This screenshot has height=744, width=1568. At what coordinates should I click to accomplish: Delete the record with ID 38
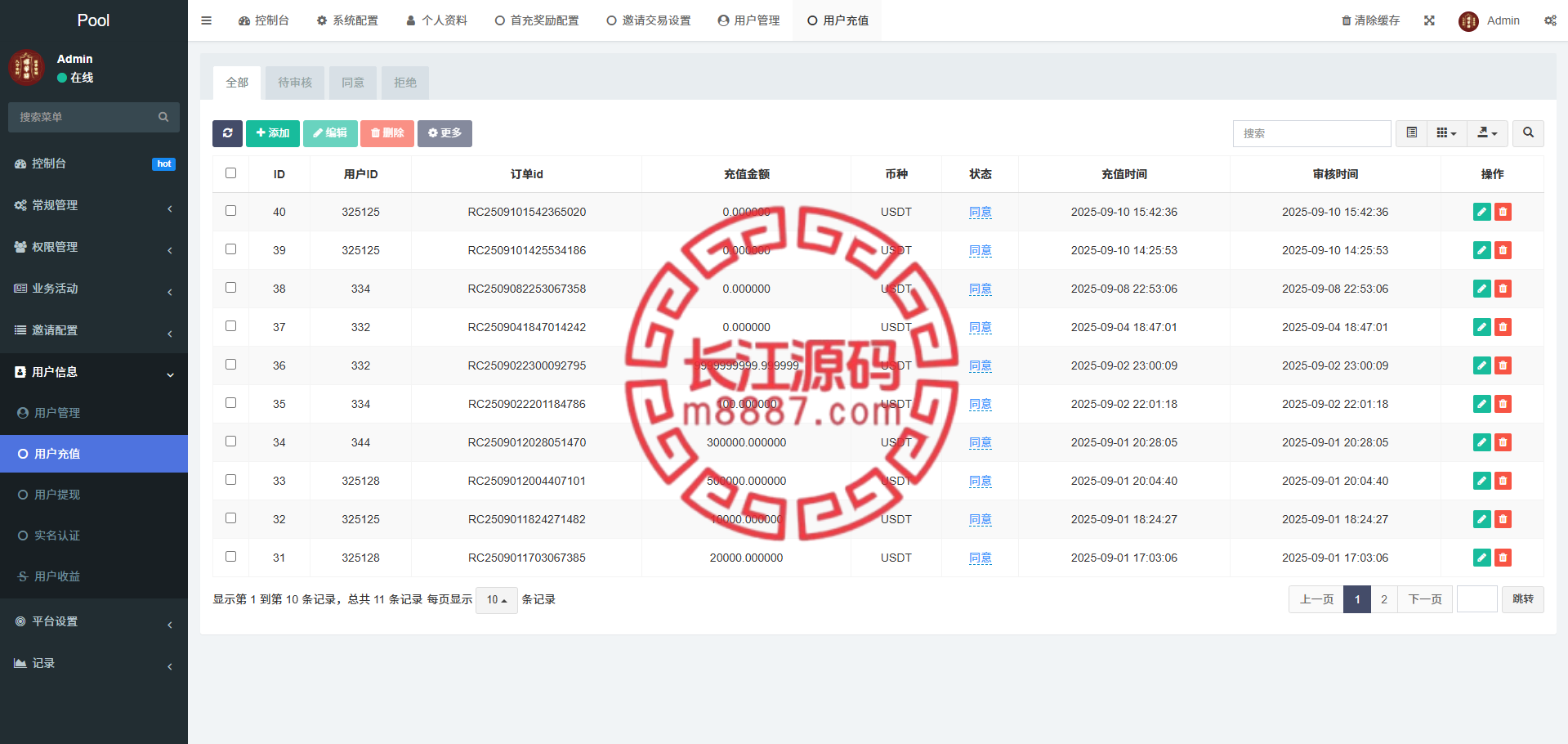(1503, 289)
